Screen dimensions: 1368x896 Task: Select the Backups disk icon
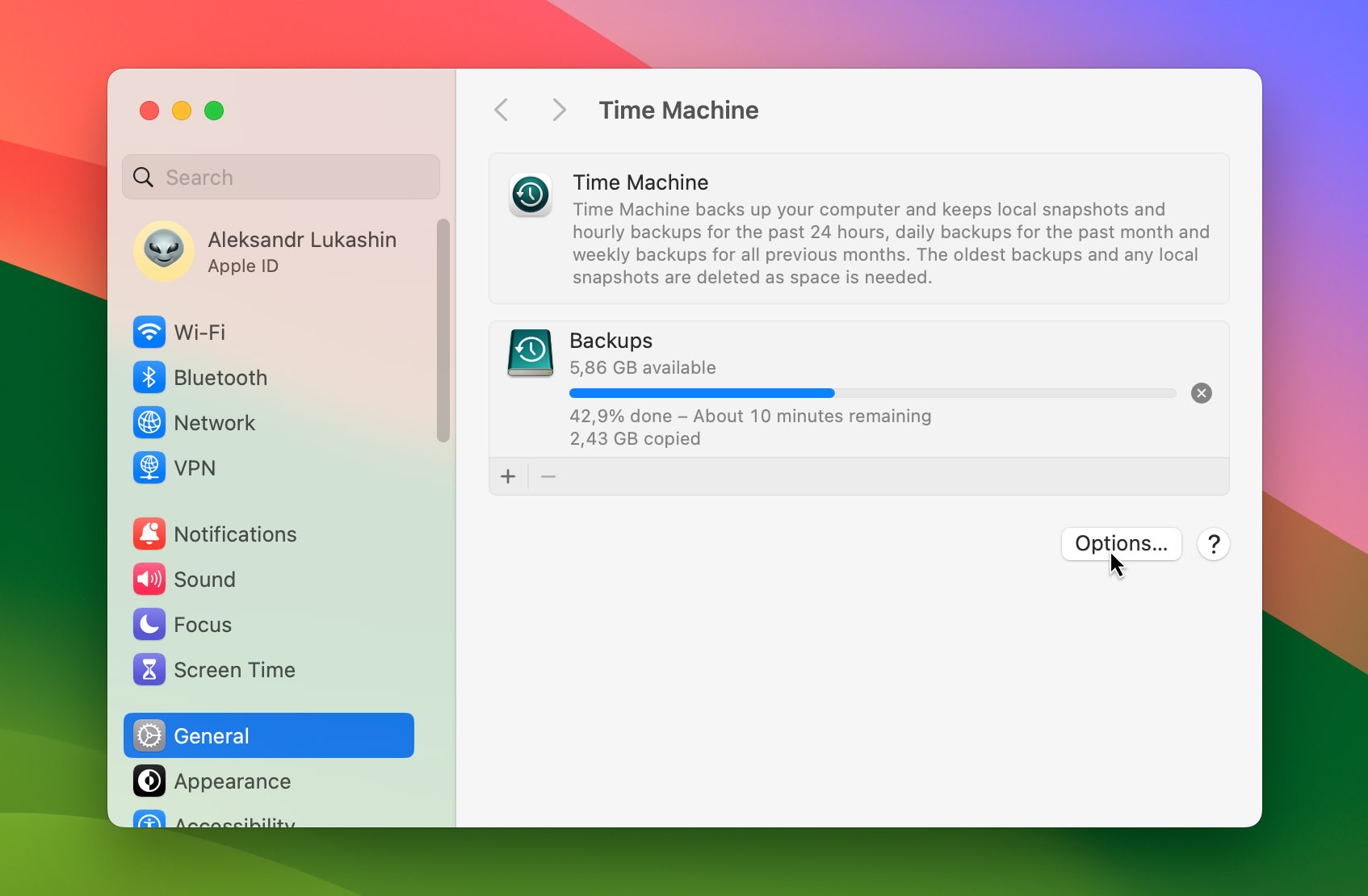coord(531,353)
